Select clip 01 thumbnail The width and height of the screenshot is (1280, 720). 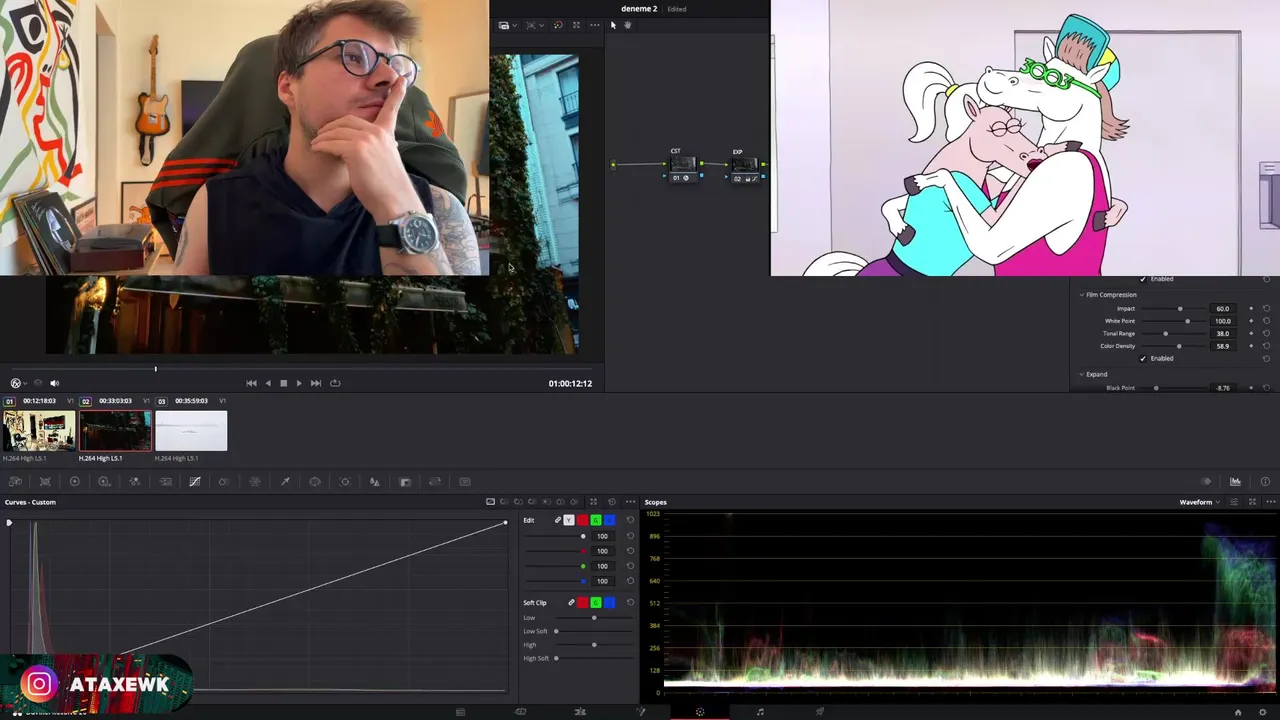point(38,431)
